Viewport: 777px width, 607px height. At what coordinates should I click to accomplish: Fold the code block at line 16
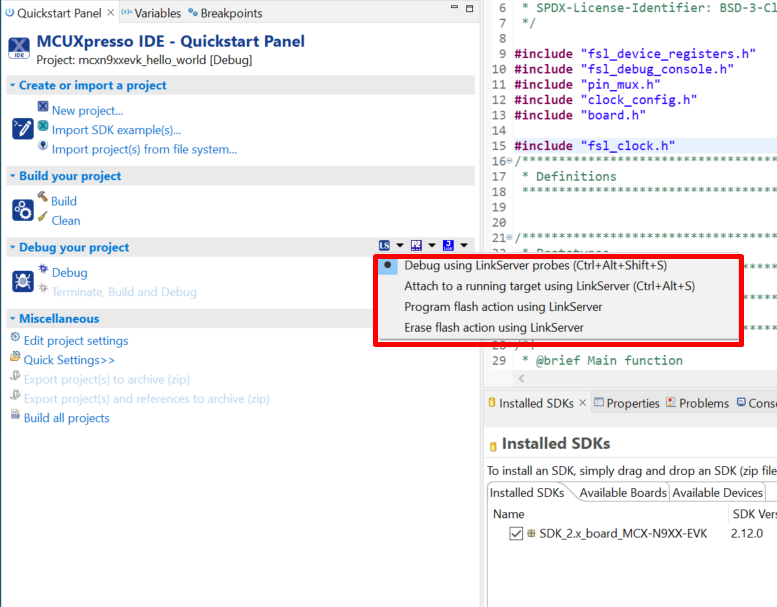click(509, 162)
